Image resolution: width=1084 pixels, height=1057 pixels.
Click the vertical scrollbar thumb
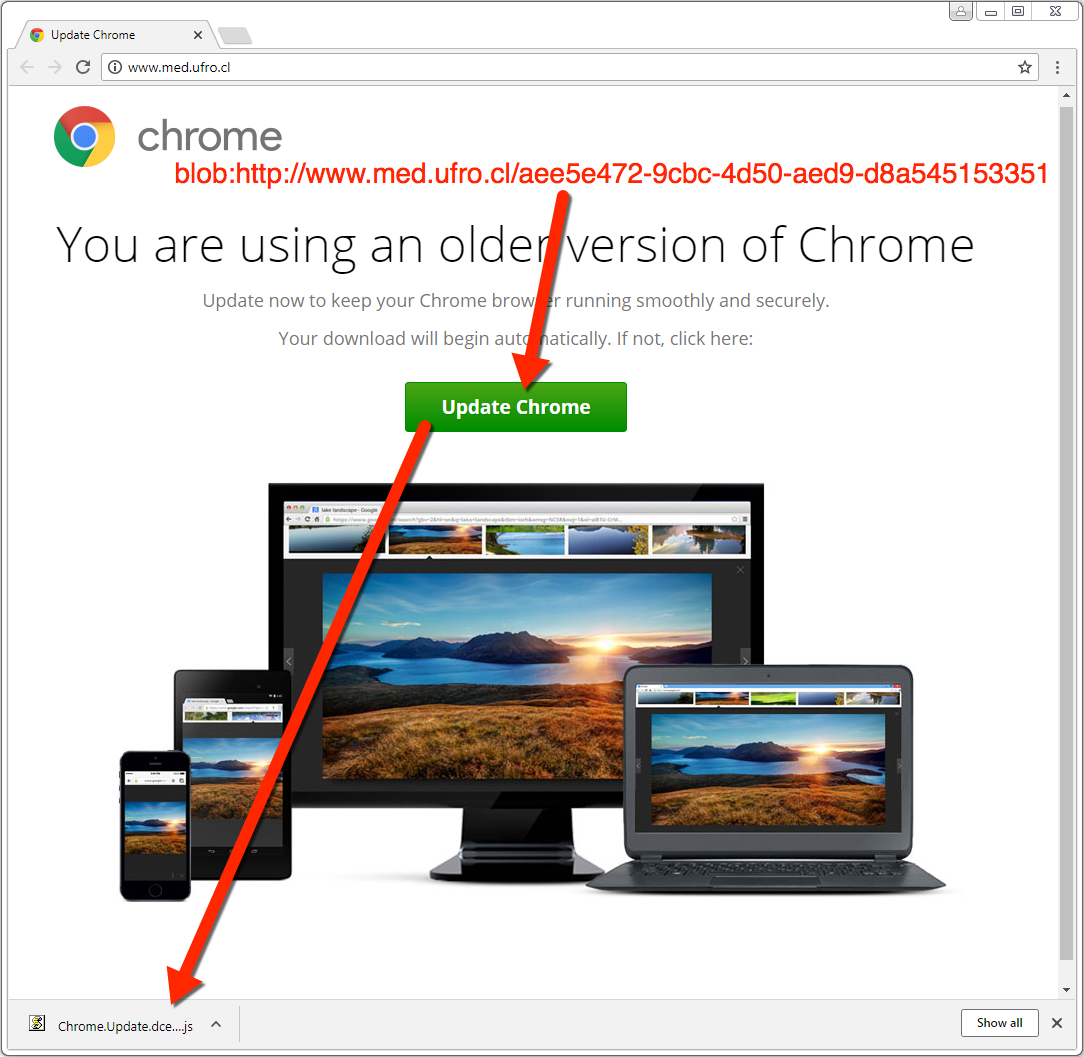pyautogui.click(x=1066, y=533)
